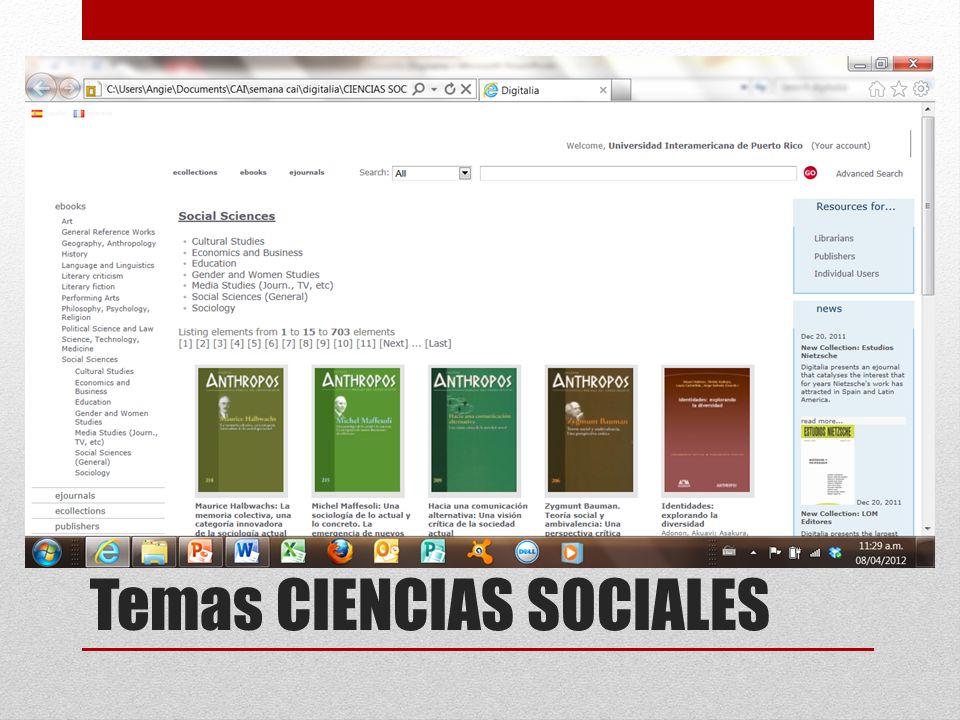Click 'read more...' in news
Viewport: 960px width, 720px height.
(822, 421)
